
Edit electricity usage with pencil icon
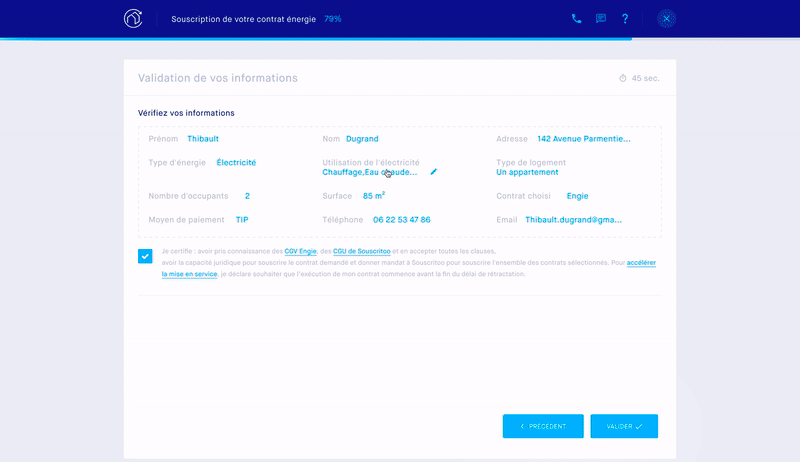click(x=434, y=172)
